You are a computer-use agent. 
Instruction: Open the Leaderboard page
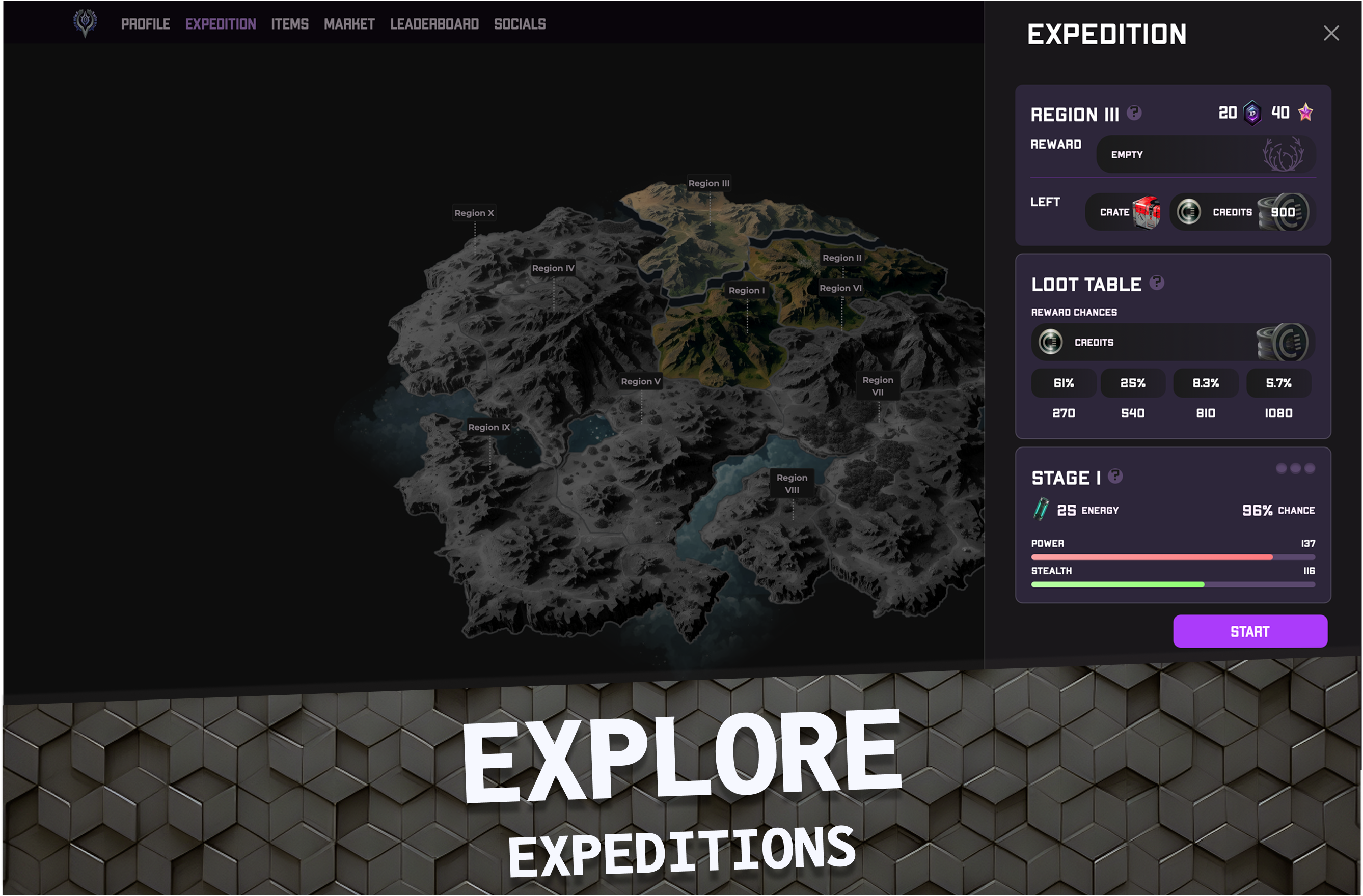click(434, 24)
